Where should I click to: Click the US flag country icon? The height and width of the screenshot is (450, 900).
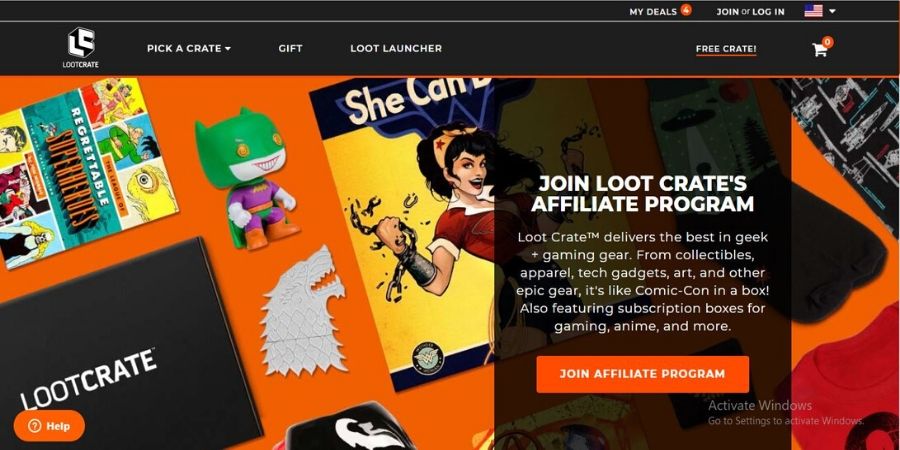click(x=813, y=11)
